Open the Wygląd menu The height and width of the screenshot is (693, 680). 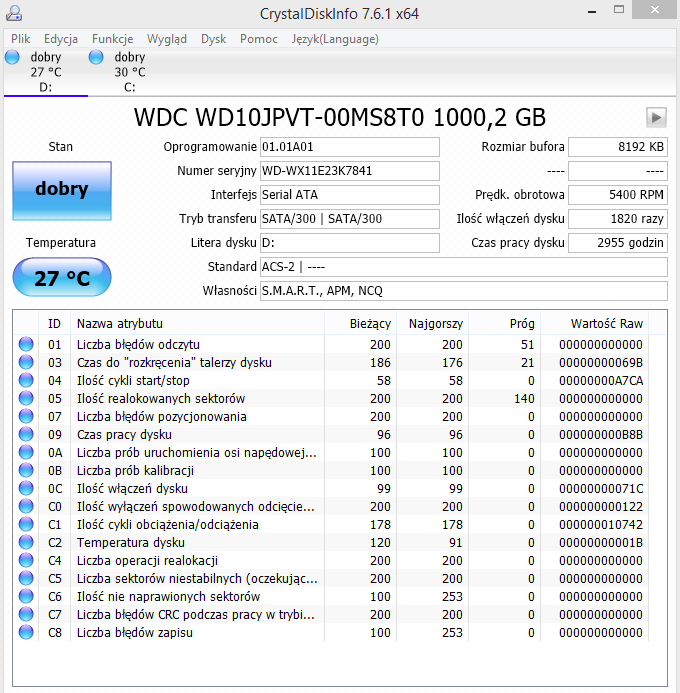point(167,39)
